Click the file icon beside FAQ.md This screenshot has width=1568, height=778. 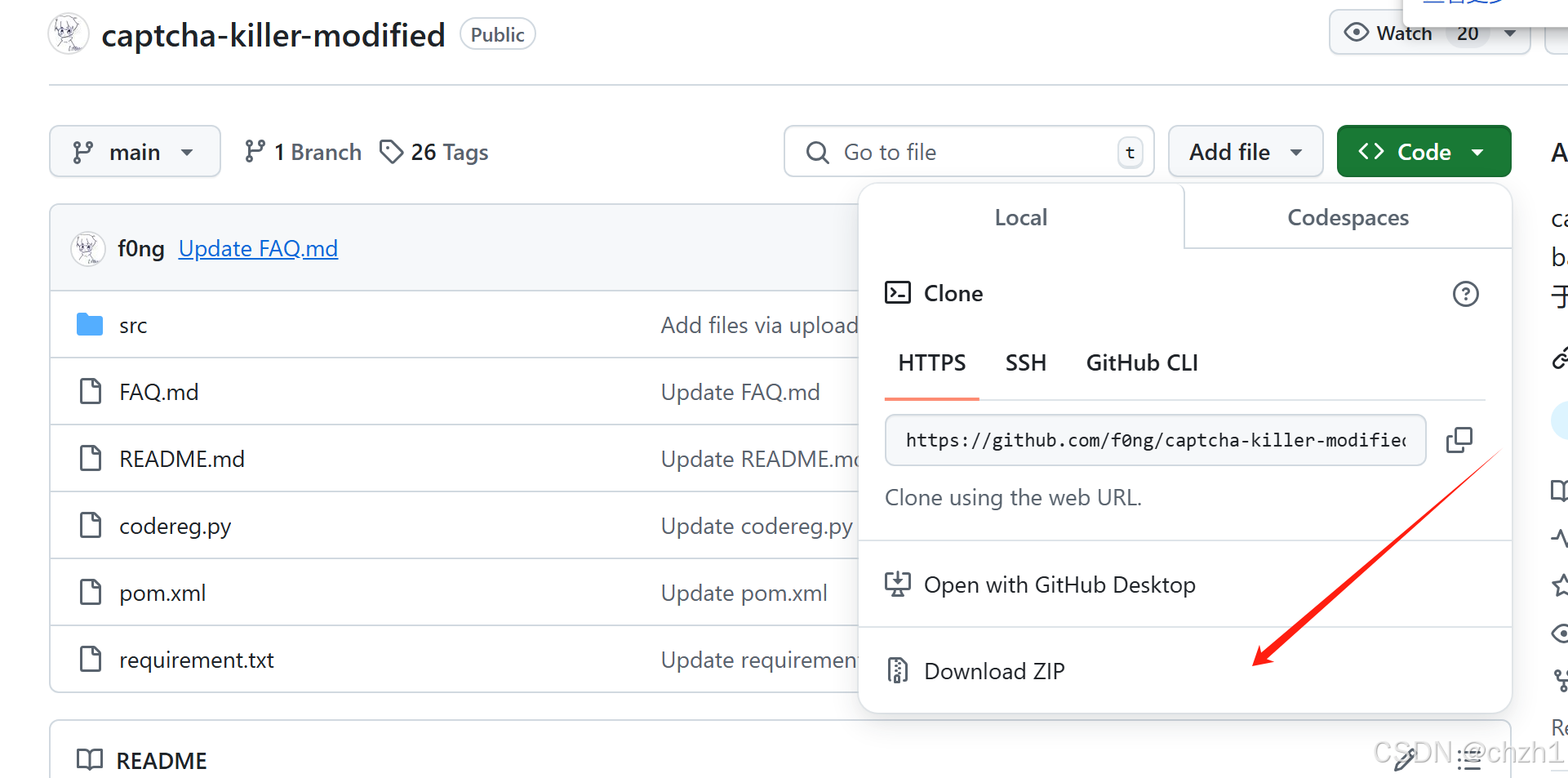pyautogui.click(x=90, y=392)
